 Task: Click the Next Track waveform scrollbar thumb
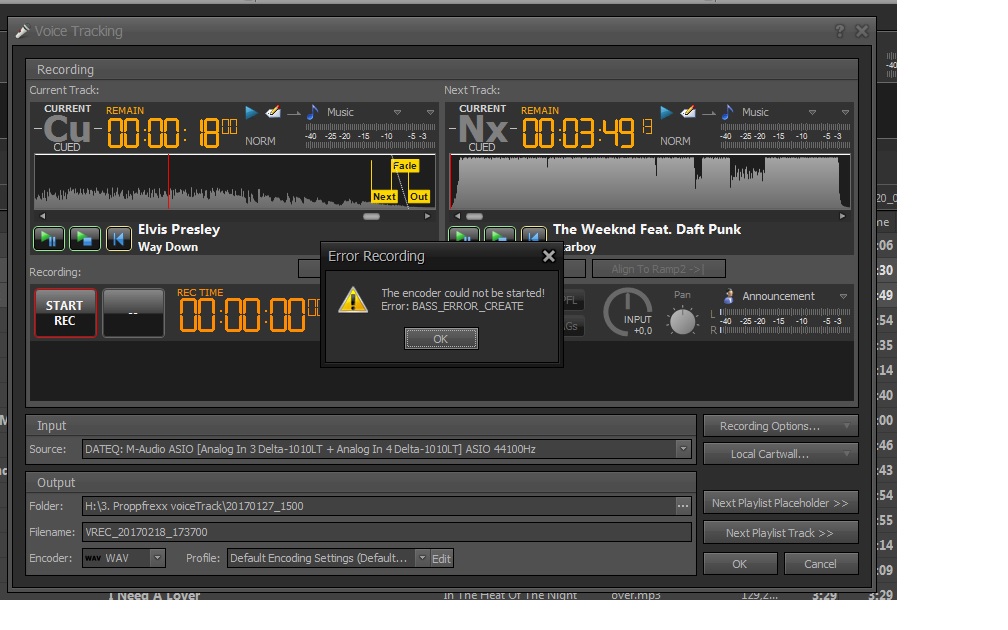pos(474,217)
